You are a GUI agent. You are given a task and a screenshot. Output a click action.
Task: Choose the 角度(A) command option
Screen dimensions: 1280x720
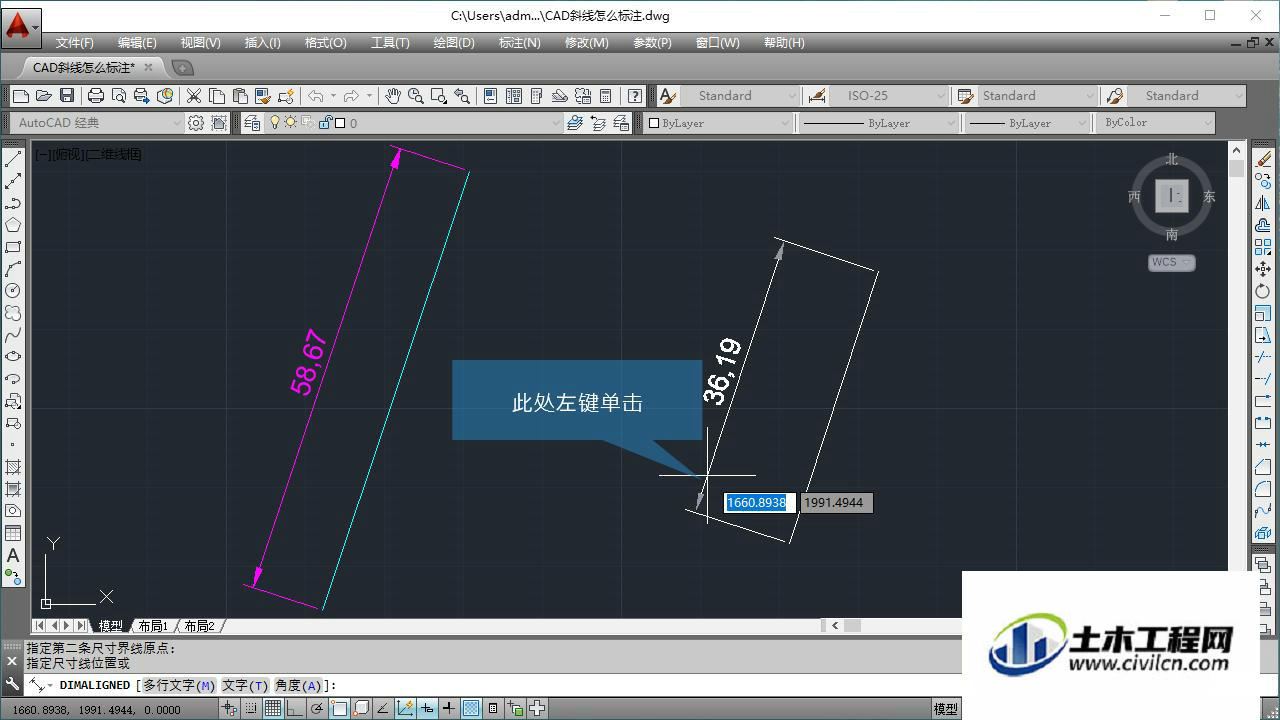pos(298,685)
